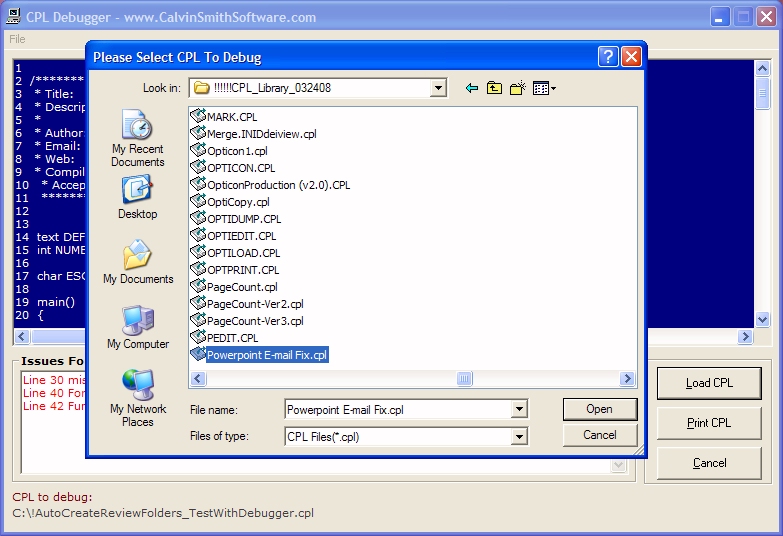Open the File menu in CPL Debugger
Image resolution: width=783 pixels, height=536 pixels.
(x=17, y=39)
